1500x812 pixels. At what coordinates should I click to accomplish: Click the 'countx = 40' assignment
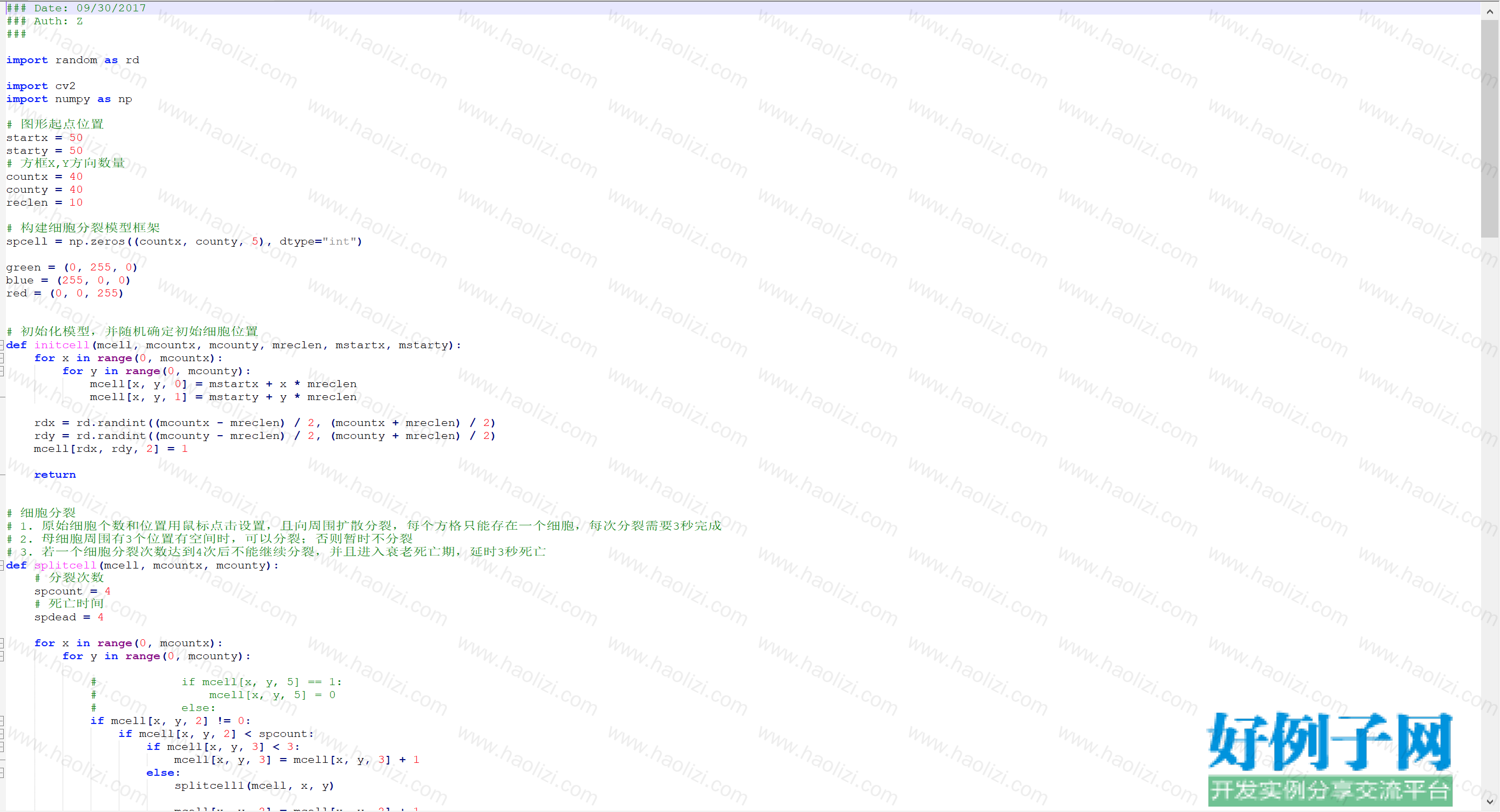click(x=44, y=177)
